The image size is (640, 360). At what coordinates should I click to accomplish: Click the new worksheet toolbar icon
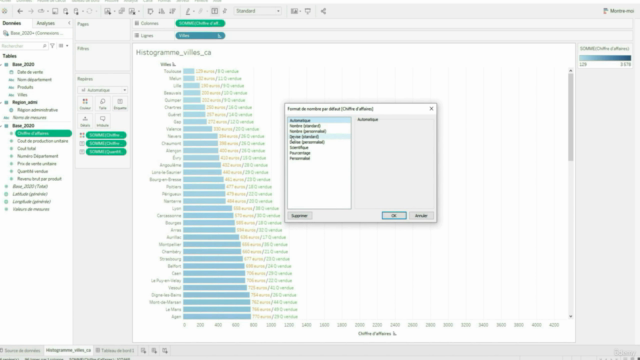click(x=108, y=11)
